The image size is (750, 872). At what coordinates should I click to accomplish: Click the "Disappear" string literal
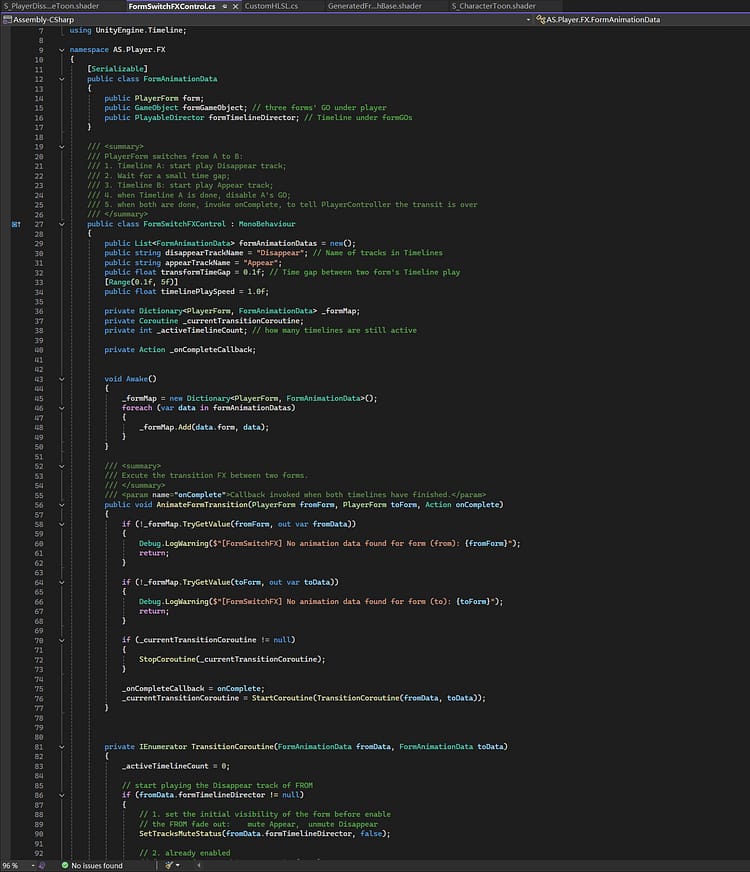[x=282, y=253]
